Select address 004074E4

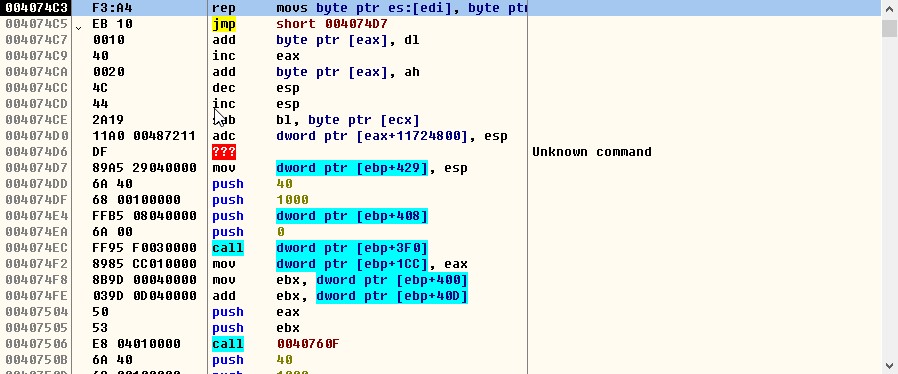pyautogui.click(x=36, y=216)
